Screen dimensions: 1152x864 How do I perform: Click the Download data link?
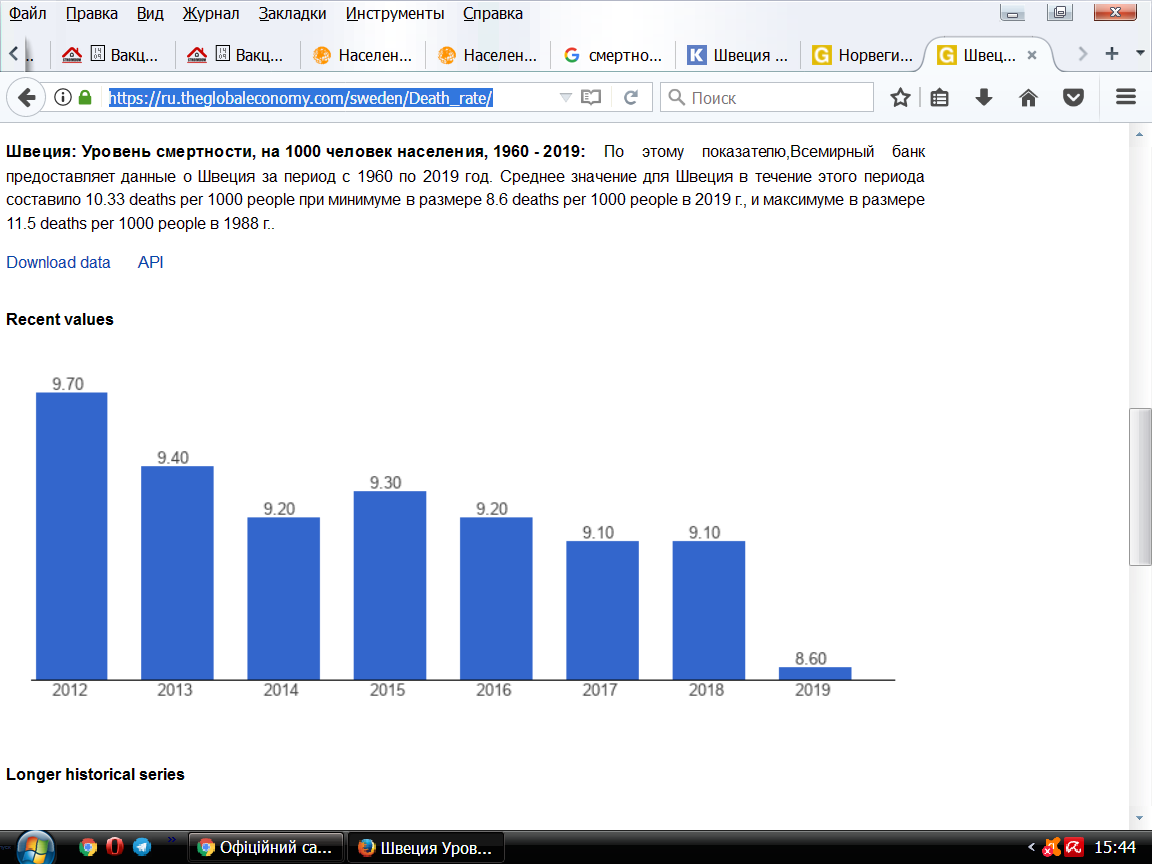[x=58, y=262]
